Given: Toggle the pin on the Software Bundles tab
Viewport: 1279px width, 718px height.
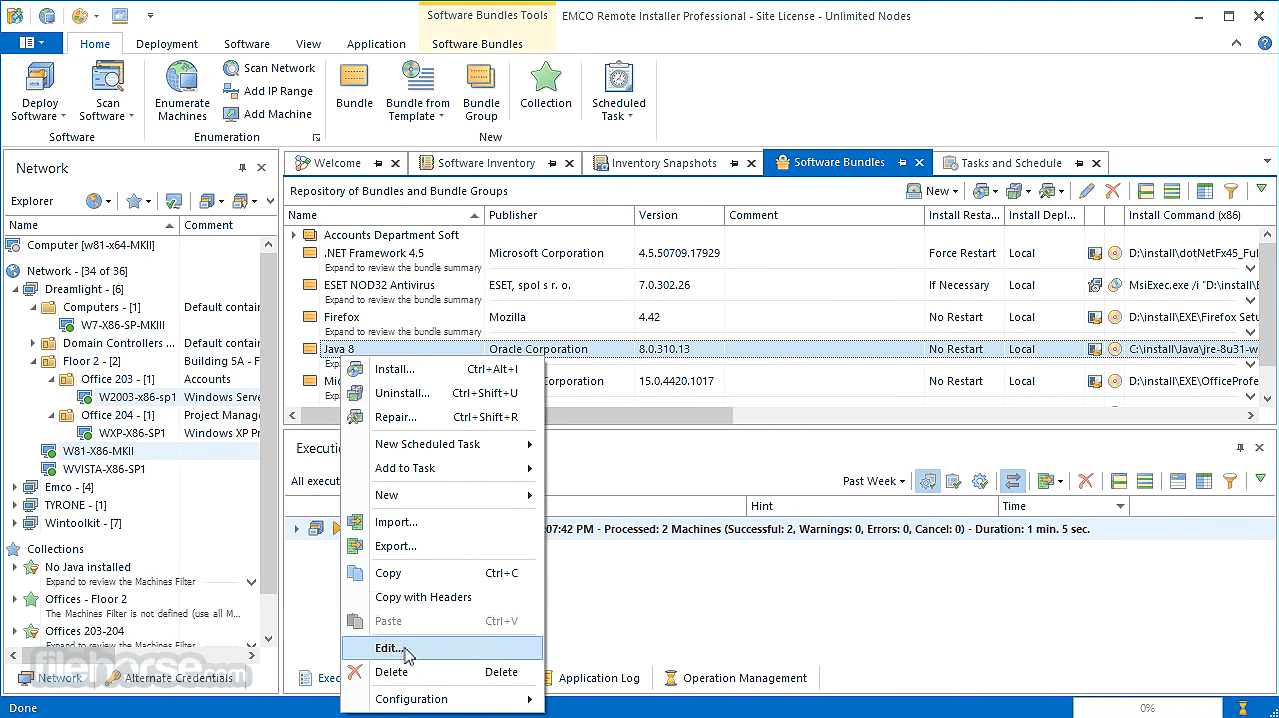Looking at the screenshot, I should point(902,162).
